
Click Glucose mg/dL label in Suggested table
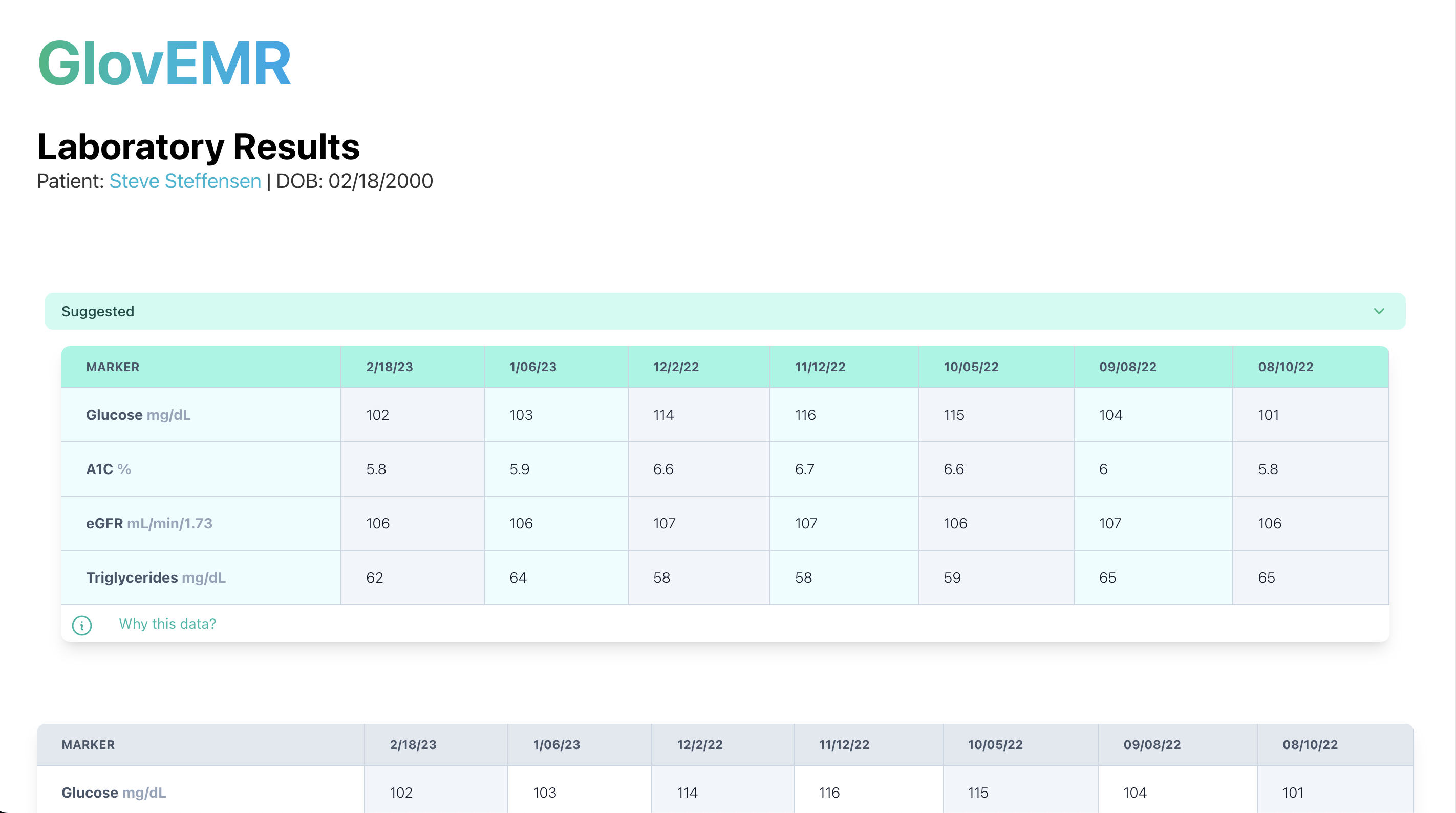click(138, 415)
